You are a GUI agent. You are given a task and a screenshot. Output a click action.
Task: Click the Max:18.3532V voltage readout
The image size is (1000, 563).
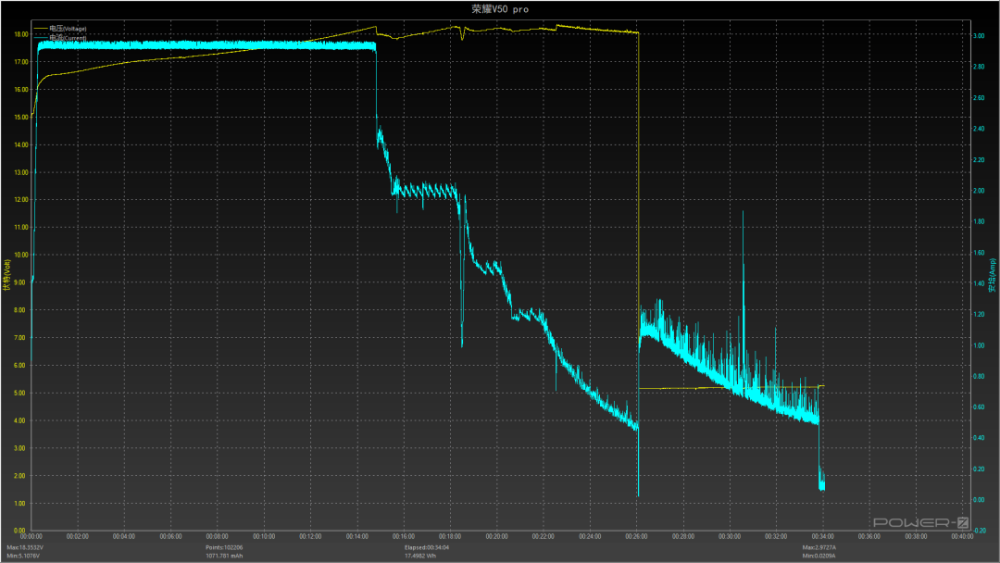[x=26, y=547]
